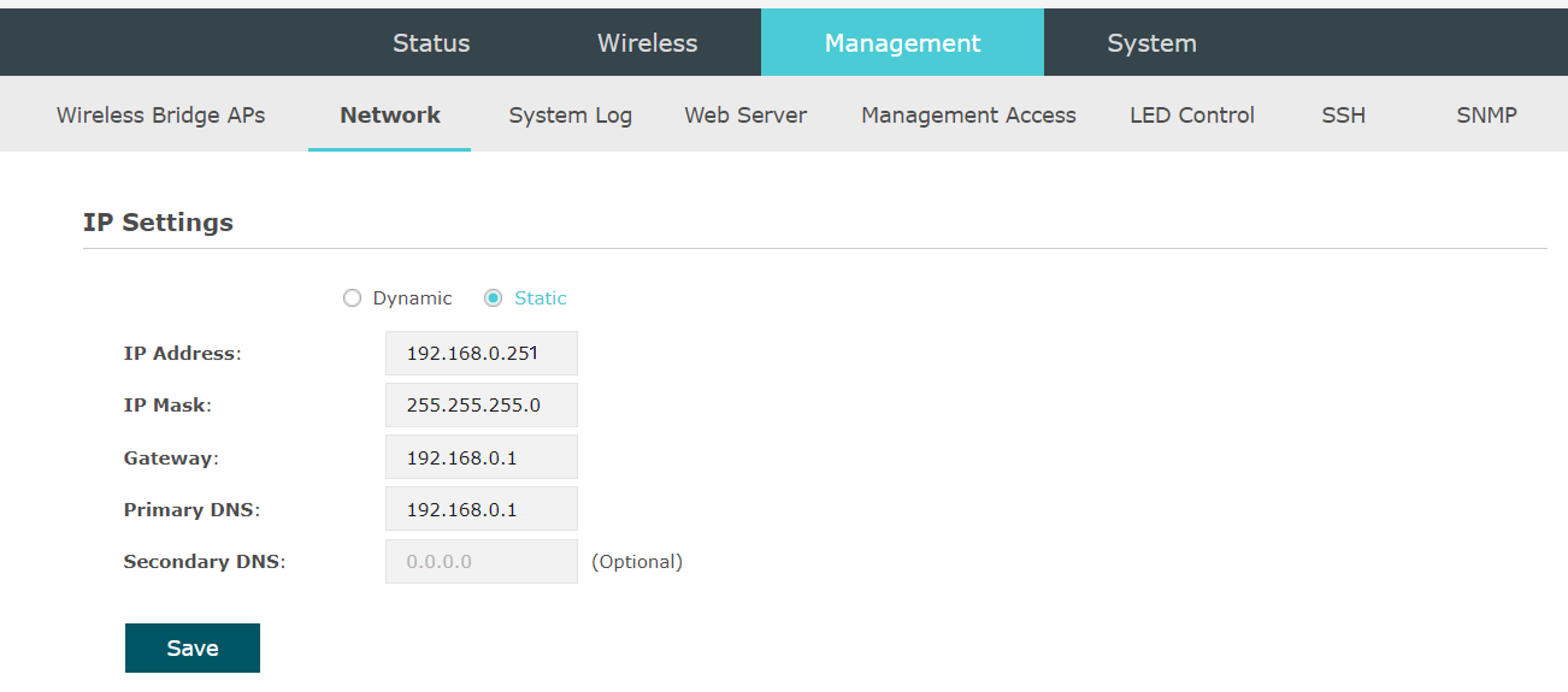Open the Web Server settings
This screenshot has height=692, width=1568.
(x=745, y=114)
